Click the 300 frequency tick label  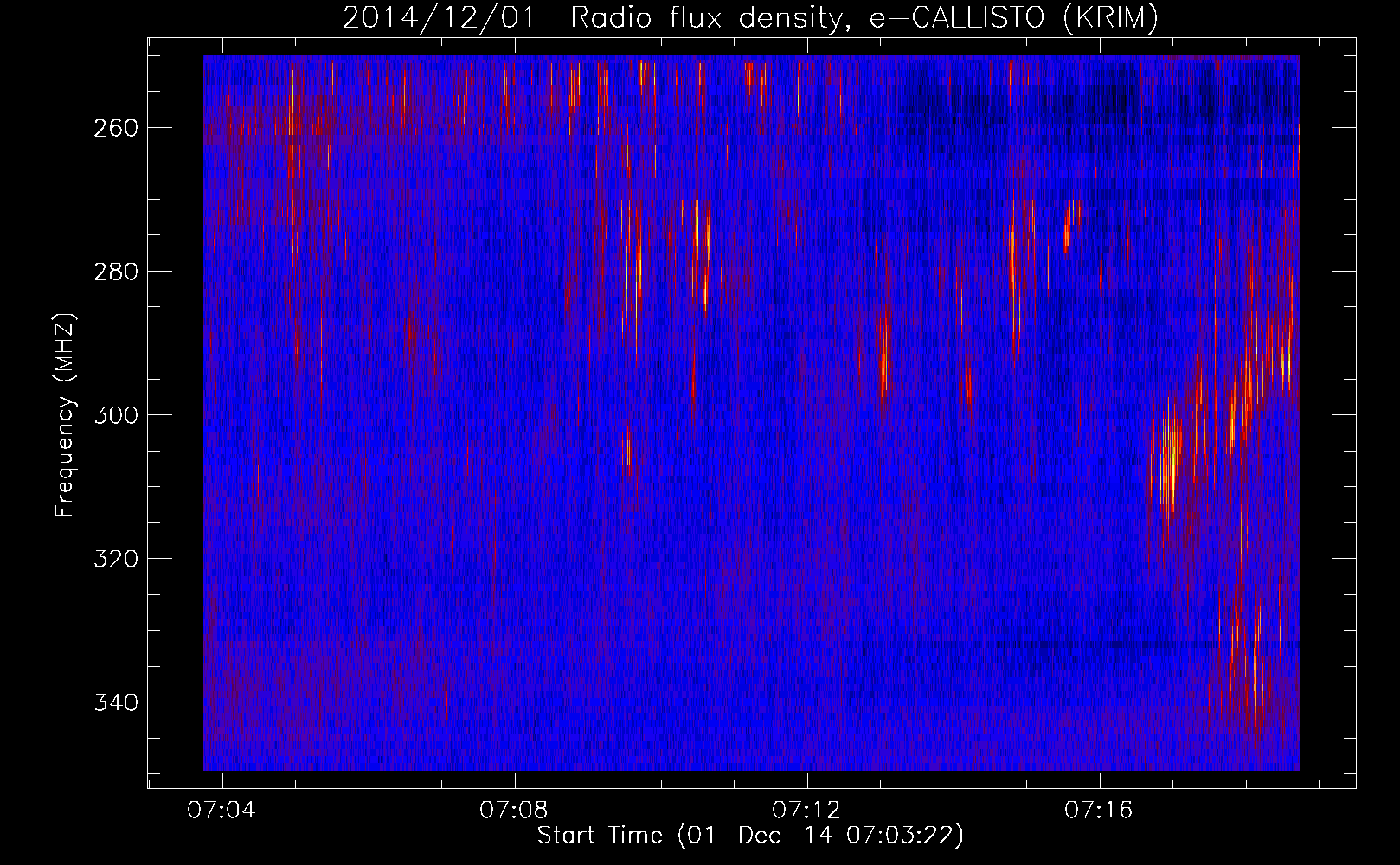pos(116,415)
